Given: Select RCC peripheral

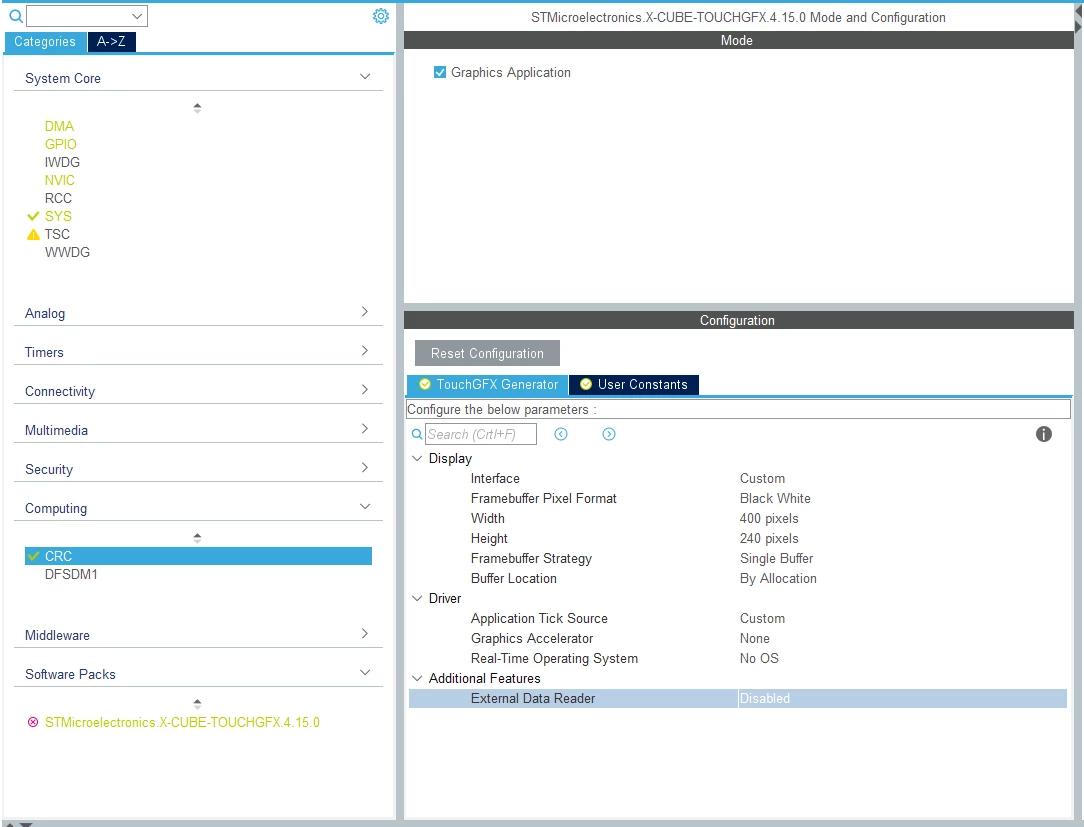Looking at the screenshot, I should click(58, 198).
